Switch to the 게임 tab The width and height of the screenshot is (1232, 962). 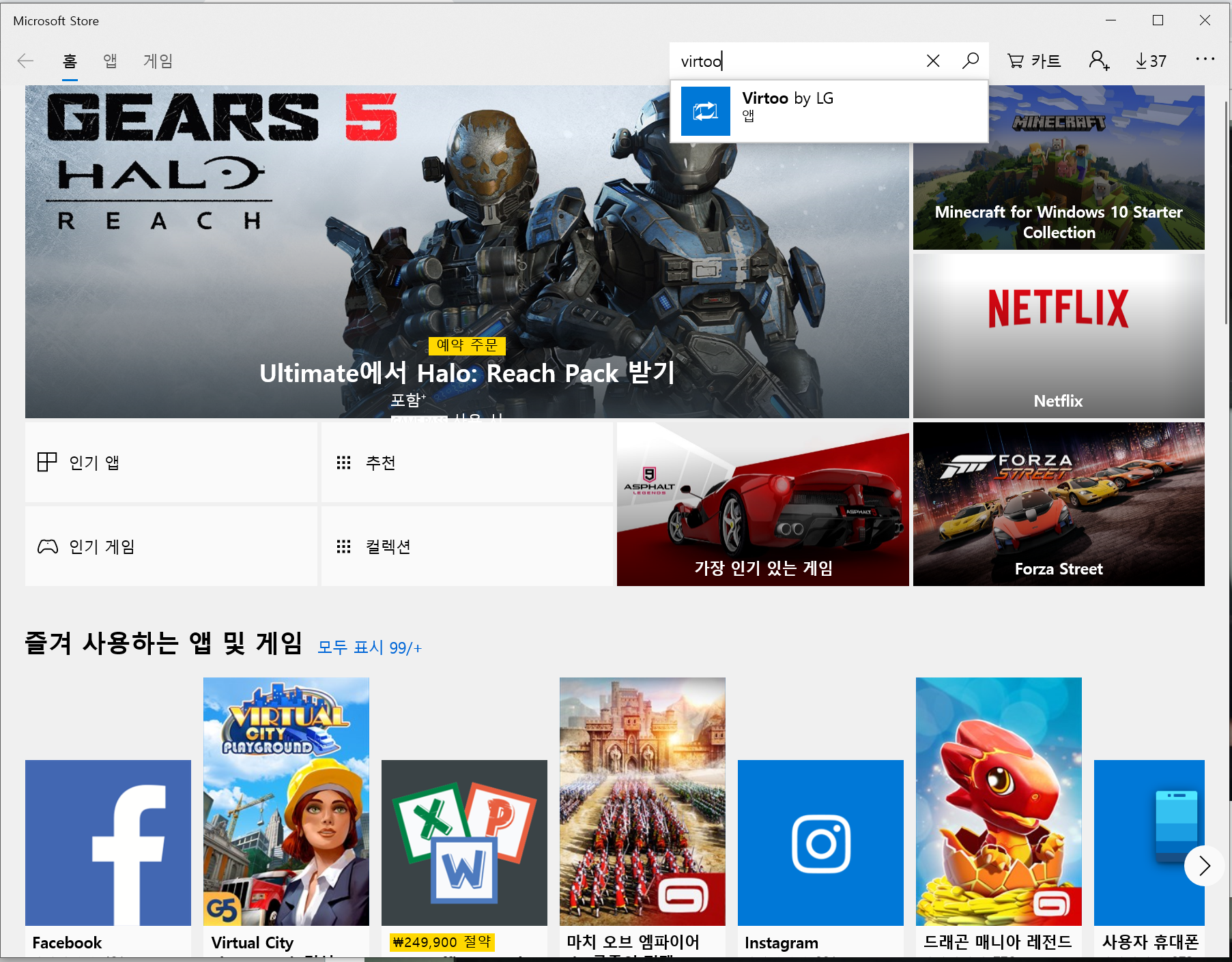point(158,61)
